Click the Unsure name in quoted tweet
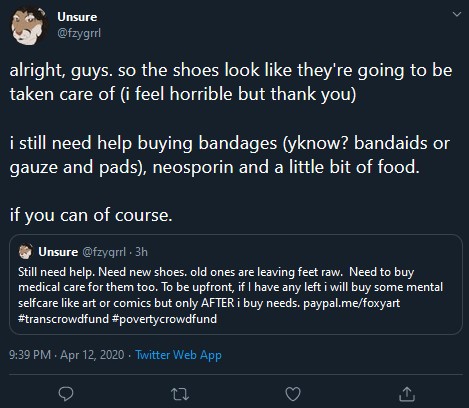Image resolution: width=469 pixels, height=408 pixels. coord(58,252)
